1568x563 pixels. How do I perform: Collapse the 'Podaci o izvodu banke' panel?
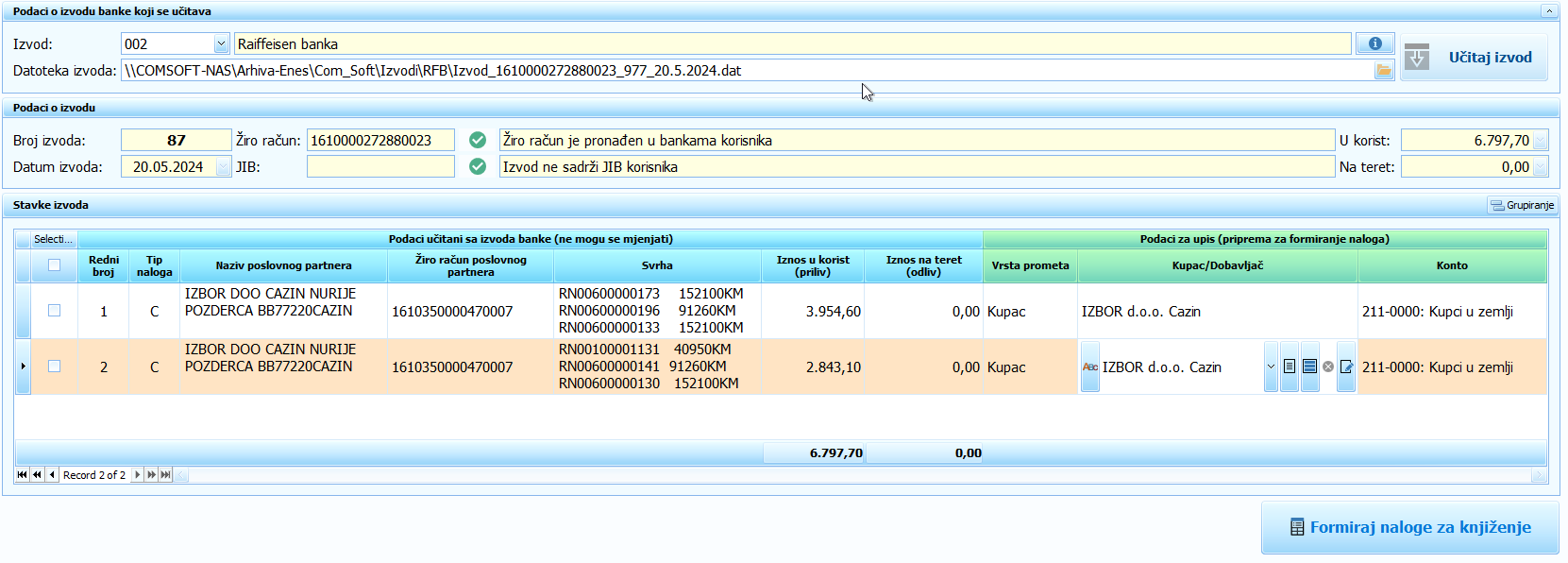(x=1548, y=11)
